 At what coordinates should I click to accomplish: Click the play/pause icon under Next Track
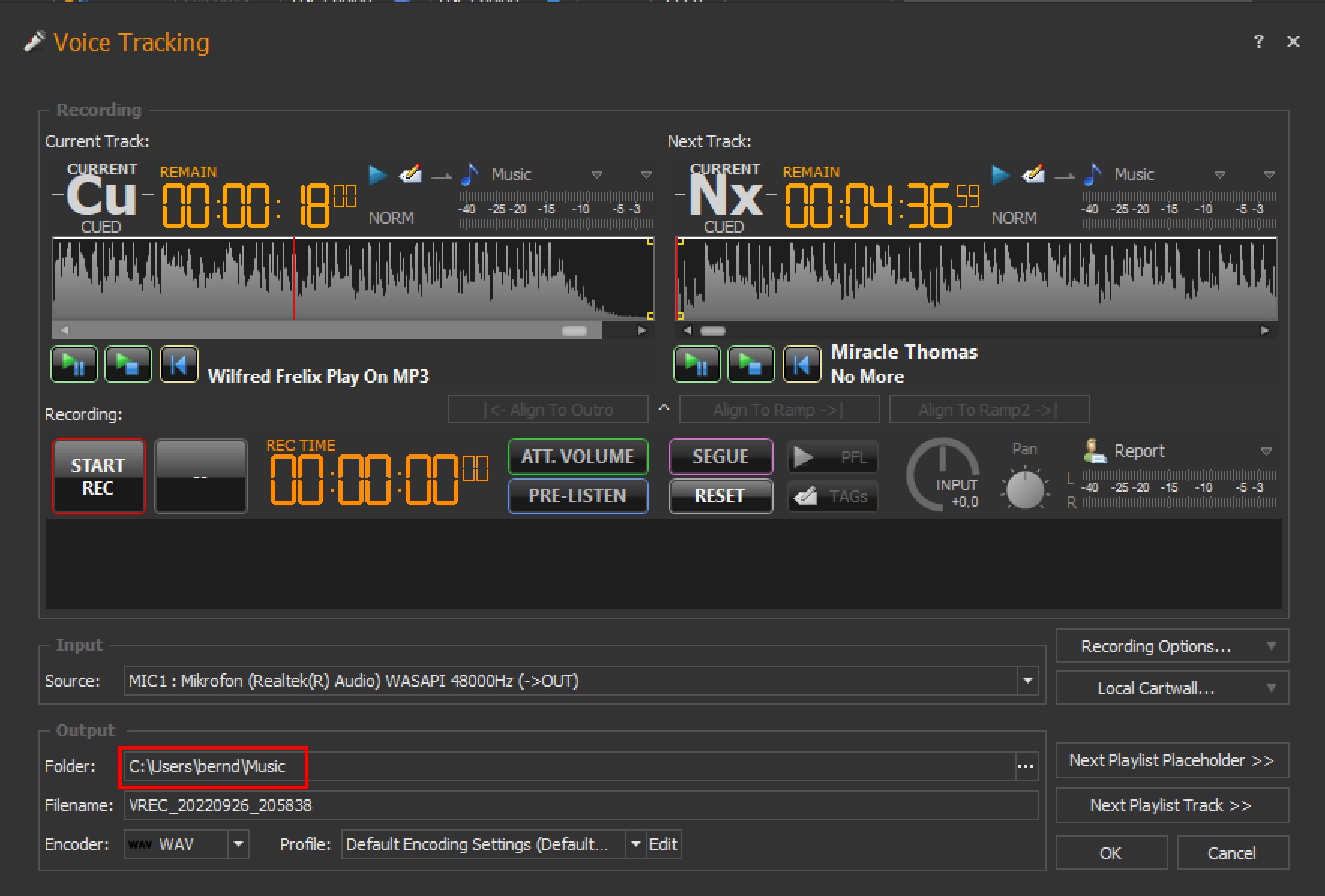coord(696,365)
